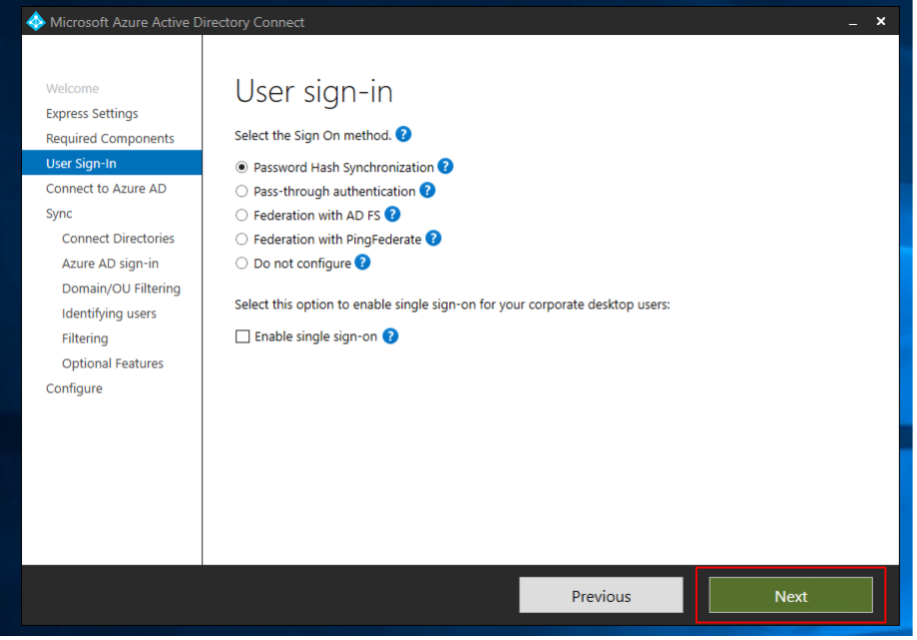Click the green Next button
917x640 pixels.
792,597
